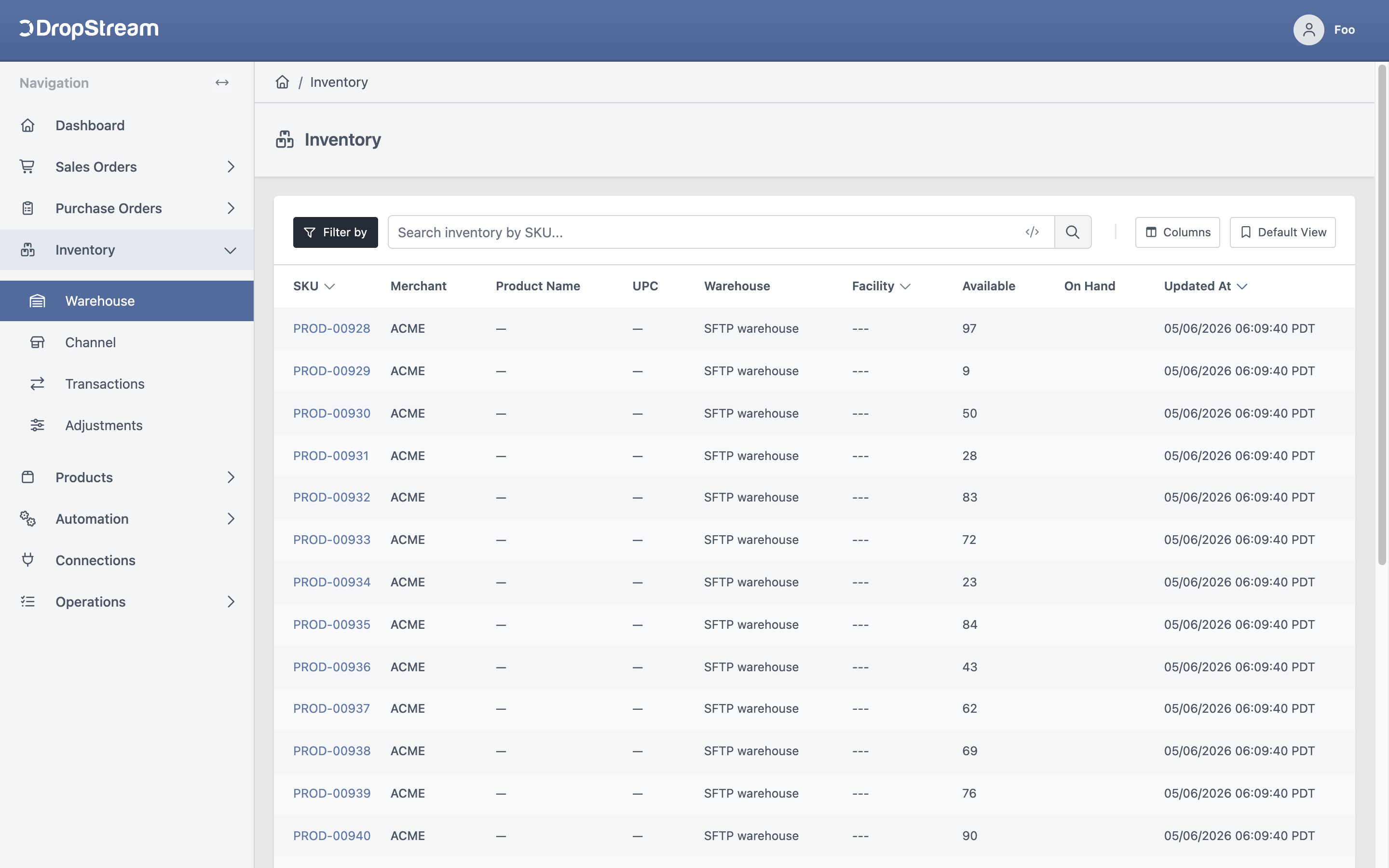Click the Warehouse icon in the submenu
1389x868 pixels.
click(37, 301)
